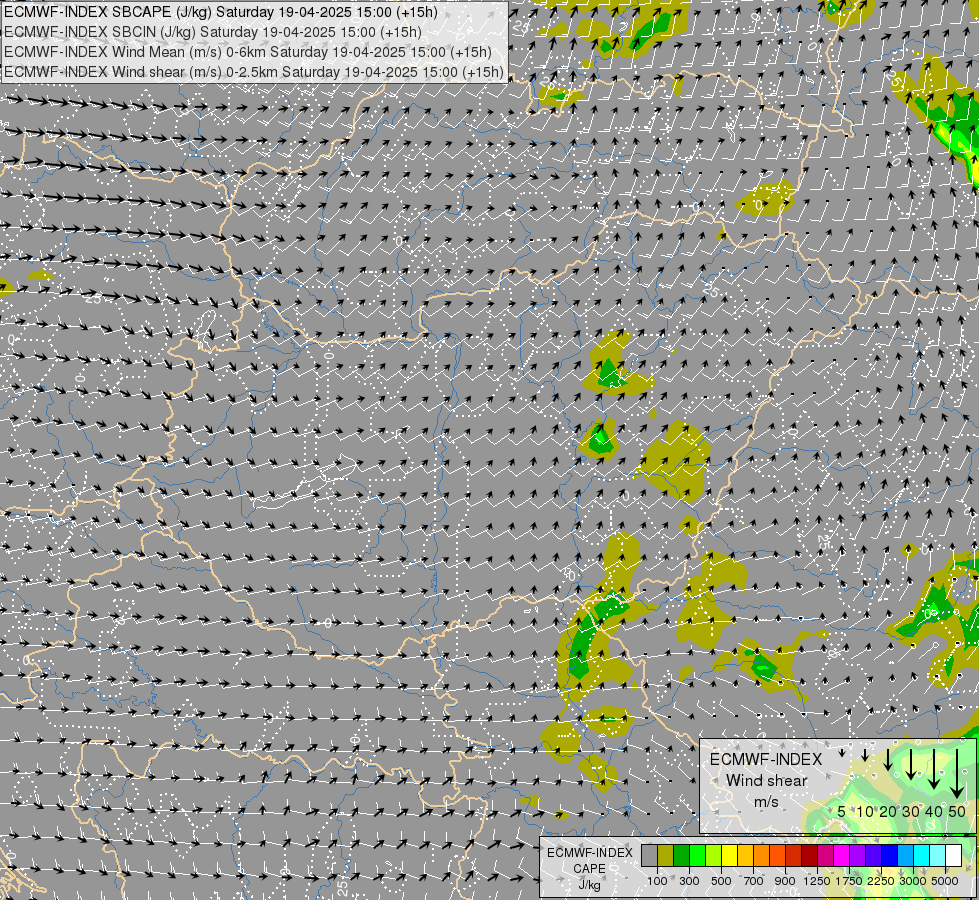Image resolution: width=979 pixels, height=900 pixels.
Task: Click the '5' label under wind shear arrows
Action: pos(842,811)
